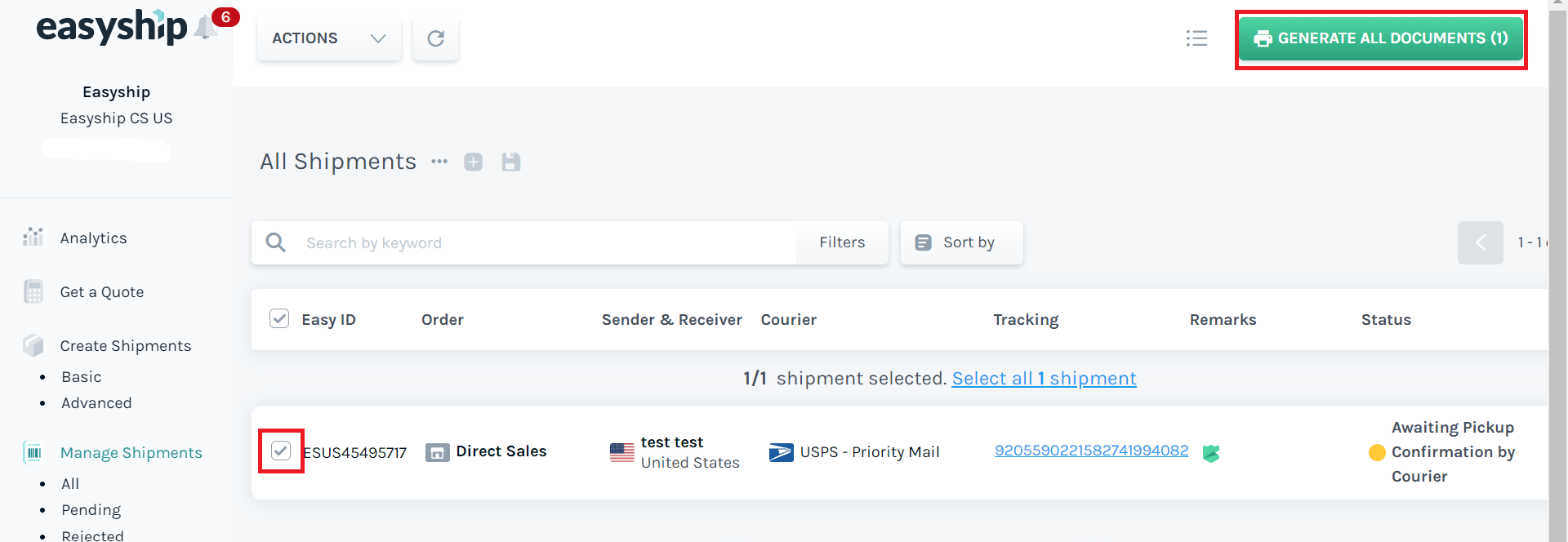Screen dimensions: 1568x542
Task: Open Analytics in the sidebar
Action: click(x=93, y=238)
